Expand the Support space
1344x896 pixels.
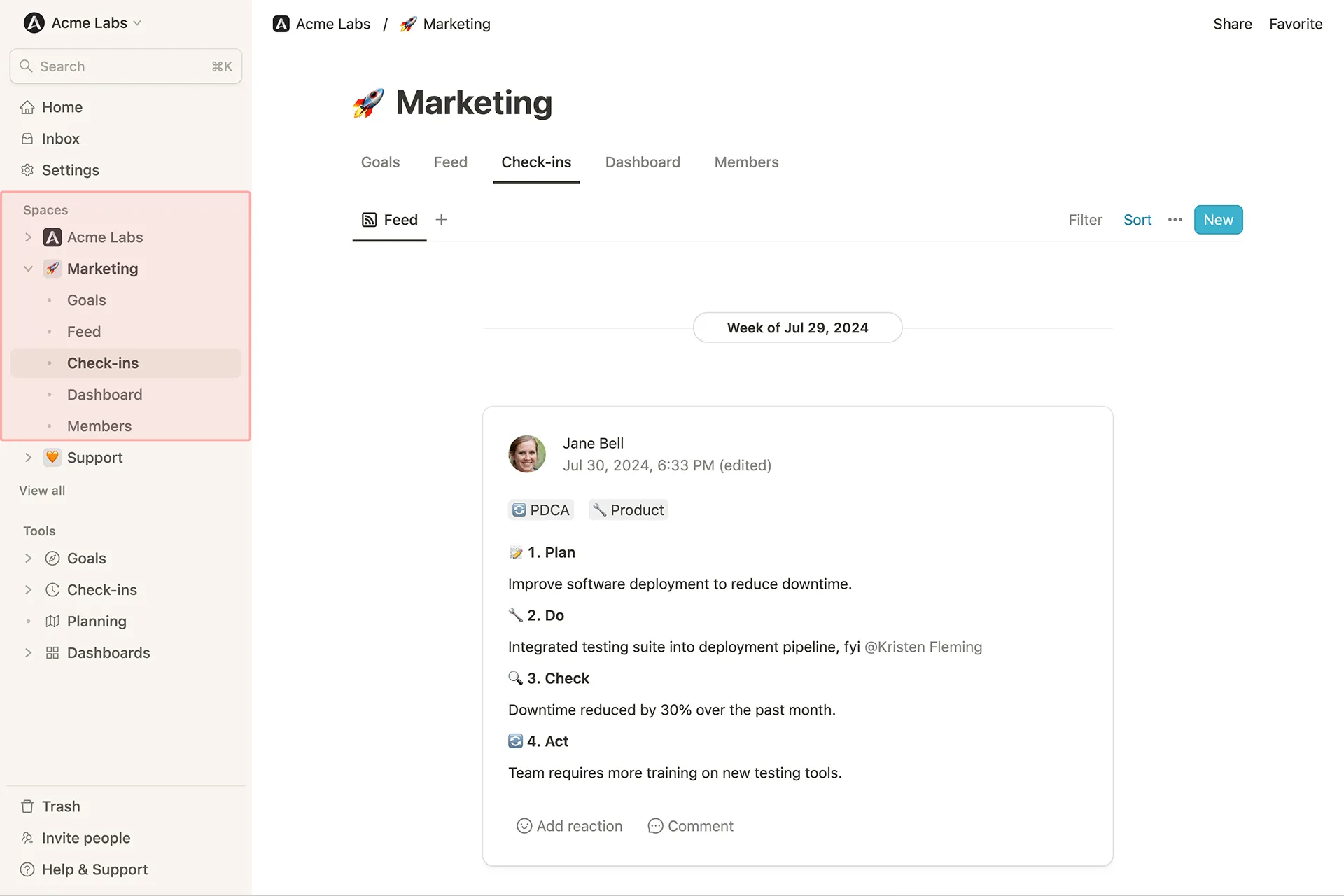28,458
